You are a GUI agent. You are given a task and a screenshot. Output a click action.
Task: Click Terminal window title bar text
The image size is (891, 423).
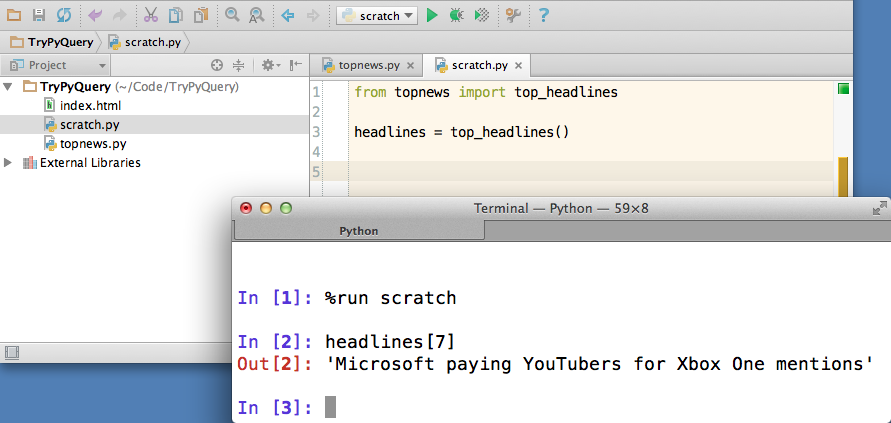561,209
